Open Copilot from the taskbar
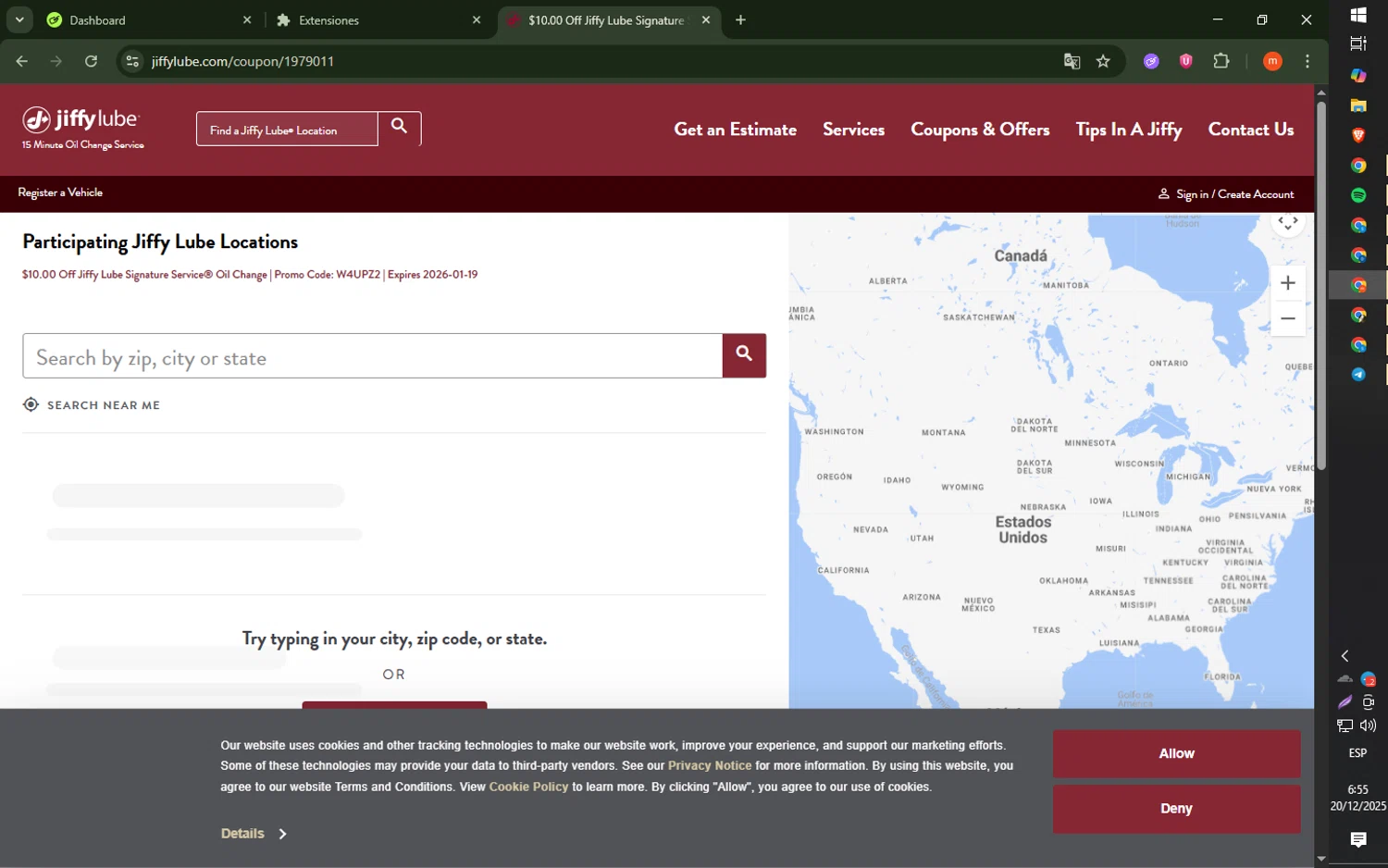The image size is (1388, 868). click(1357, 75)
